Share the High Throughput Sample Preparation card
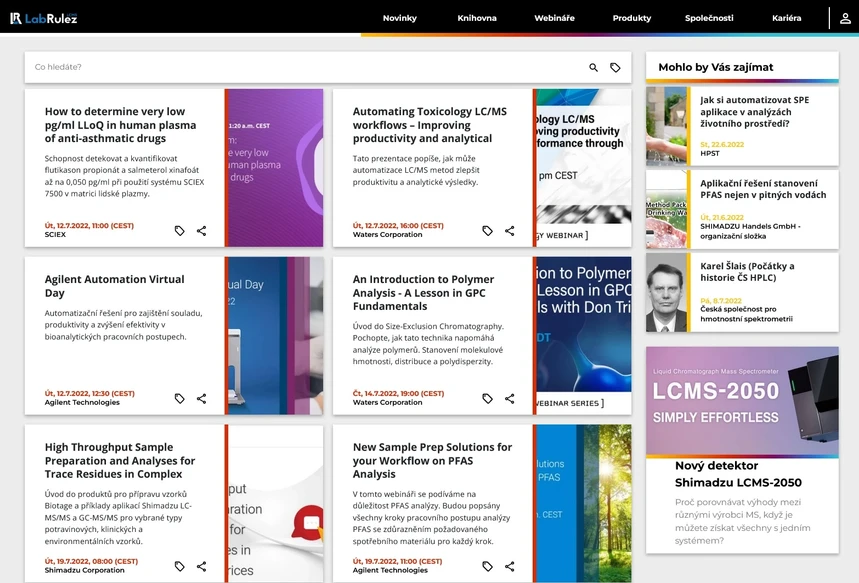This screenshot has width=859, height=583. click(202, 566)
